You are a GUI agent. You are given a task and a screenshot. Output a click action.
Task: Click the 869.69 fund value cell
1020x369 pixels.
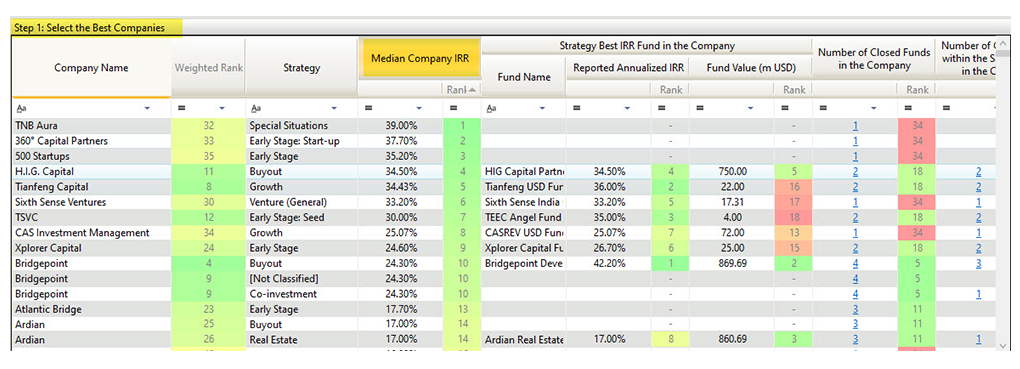pos(731,264)
